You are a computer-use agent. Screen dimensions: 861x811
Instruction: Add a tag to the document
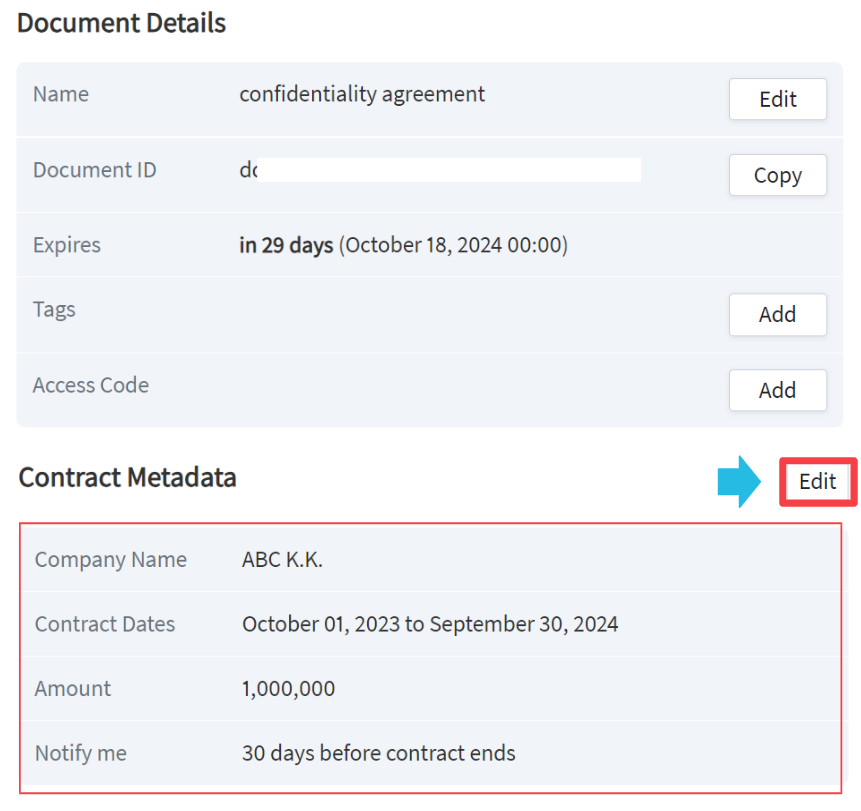(x=777, y=314)
